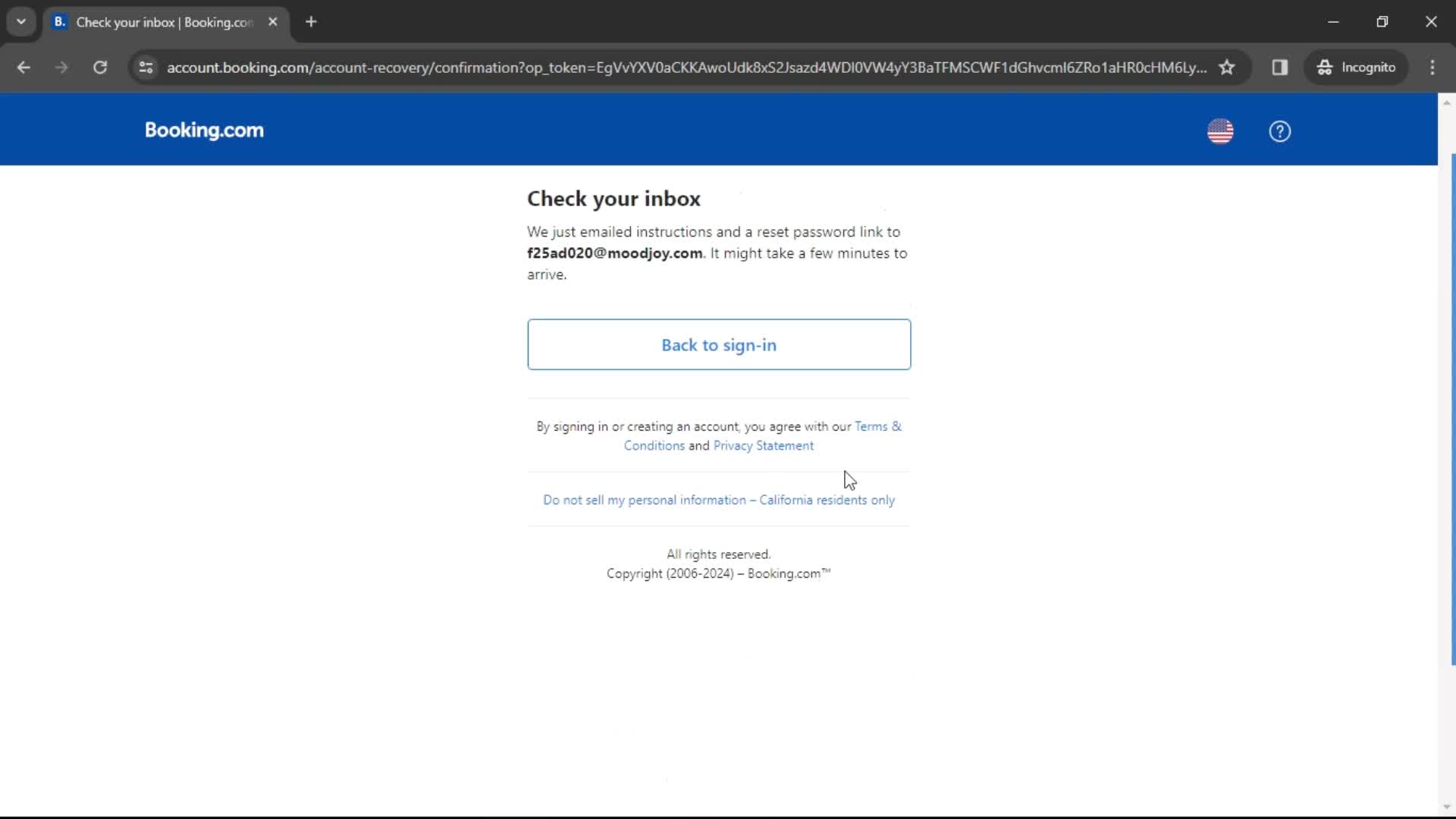Viewport: 1456px width, 819px height.
Task: Click the Booking.com logo
Action: [x=204, y=130]
